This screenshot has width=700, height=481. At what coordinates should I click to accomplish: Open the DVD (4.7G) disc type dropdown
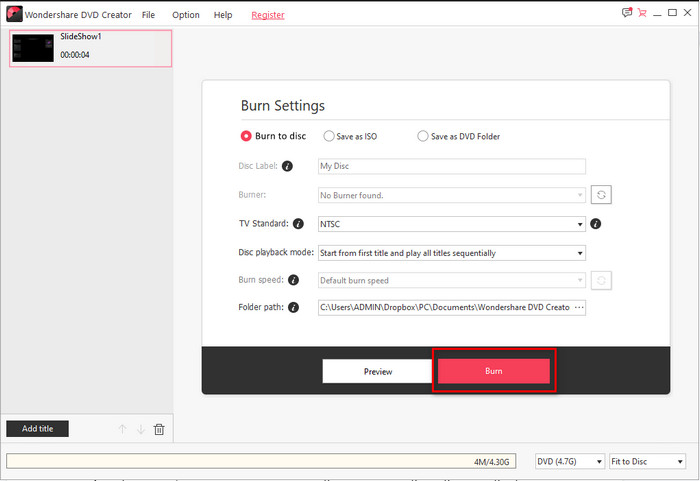[x=570, y=461]
